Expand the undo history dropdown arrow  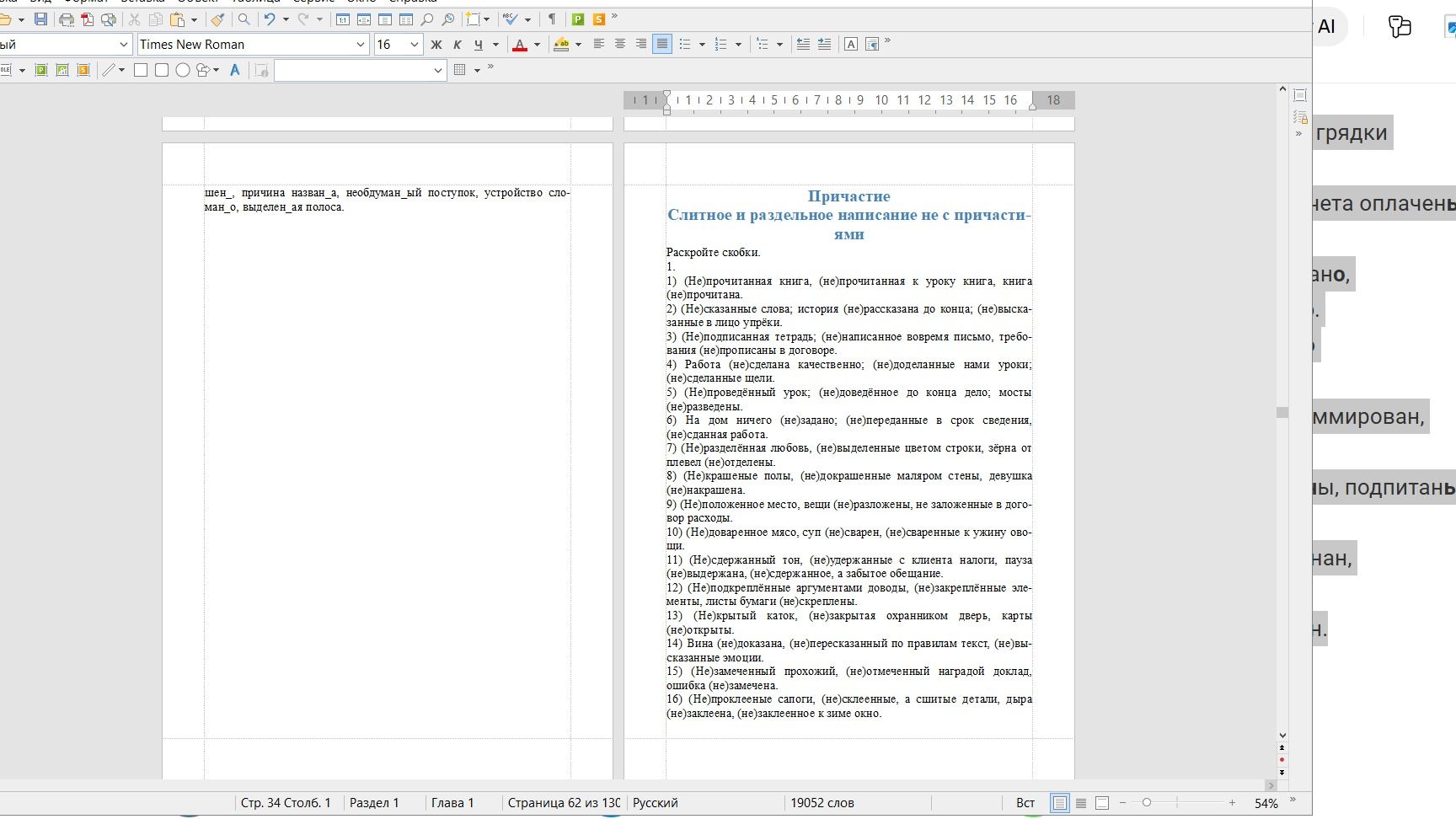(x=286, y=19)
